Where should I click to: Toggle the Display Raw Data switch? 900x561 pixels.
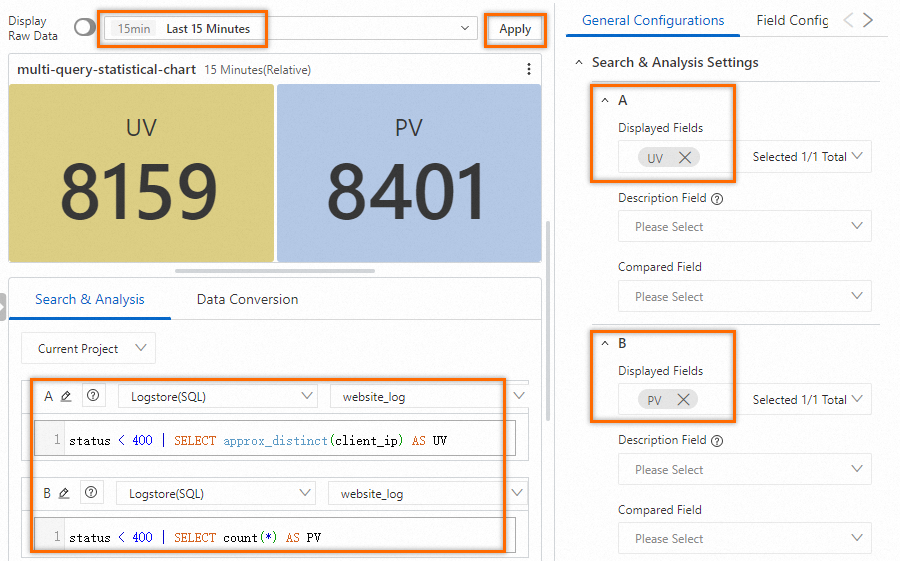point(84,27)
